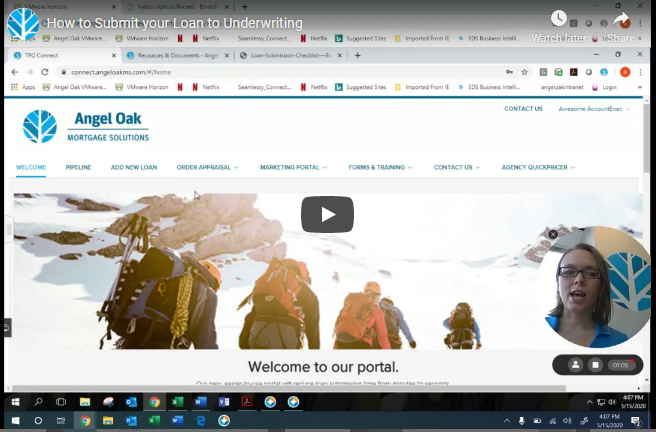Expand the AGENCY QUICKPRICER dropdown

coord(538,167)
